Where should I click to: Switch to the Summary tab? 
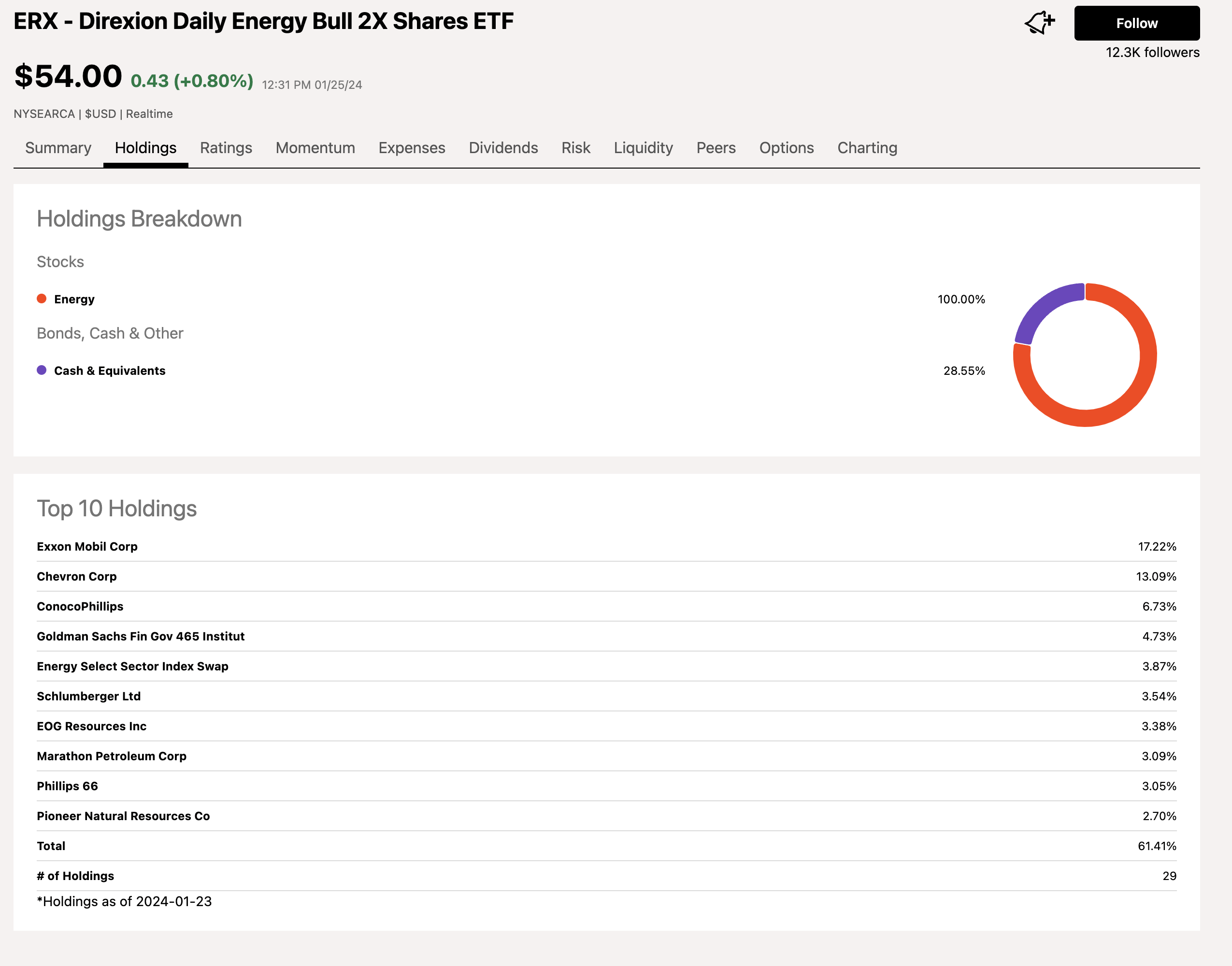point(57,148)
